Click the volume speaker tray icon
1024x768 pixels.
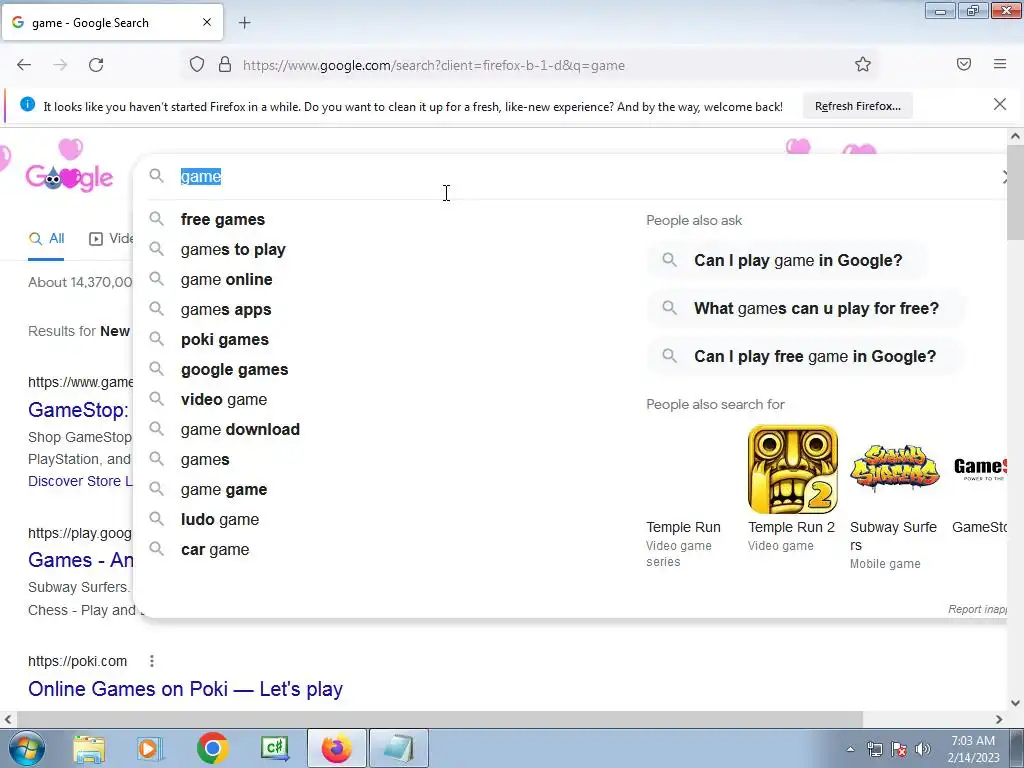[x=922, y=749]
